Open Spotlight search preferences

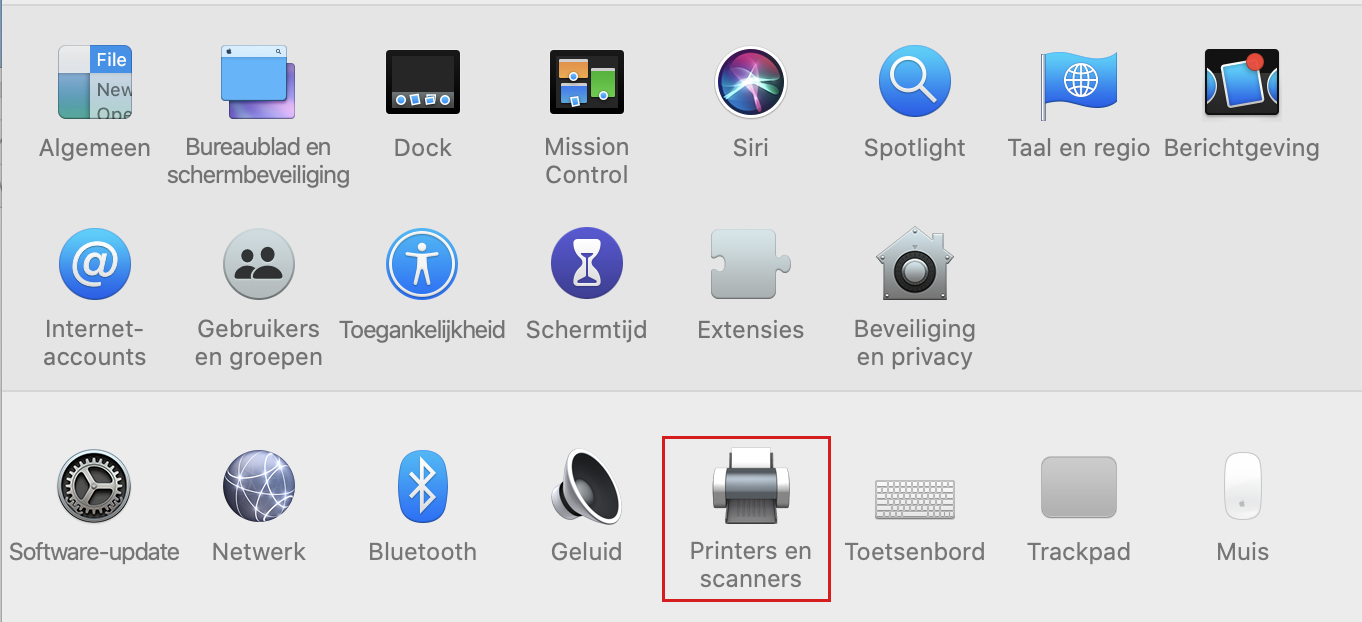915,82
